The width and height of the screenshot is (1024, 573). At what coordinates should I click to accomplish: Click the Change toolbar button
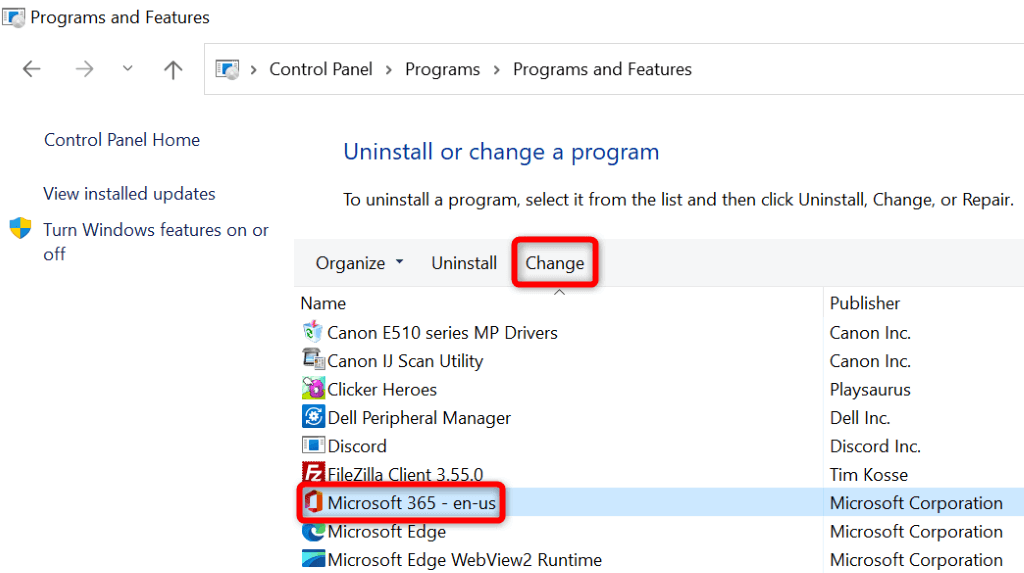[x=554, y=263]
